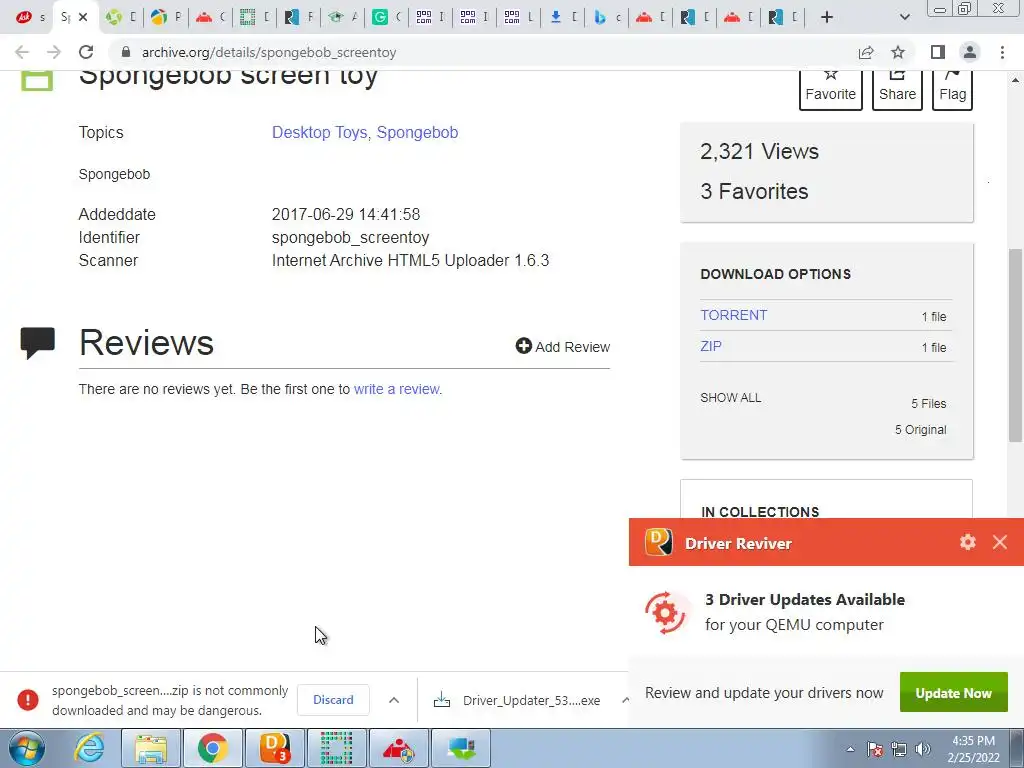
Task: Open the share this page icon in address bar
Action: [x=866, y=52]
